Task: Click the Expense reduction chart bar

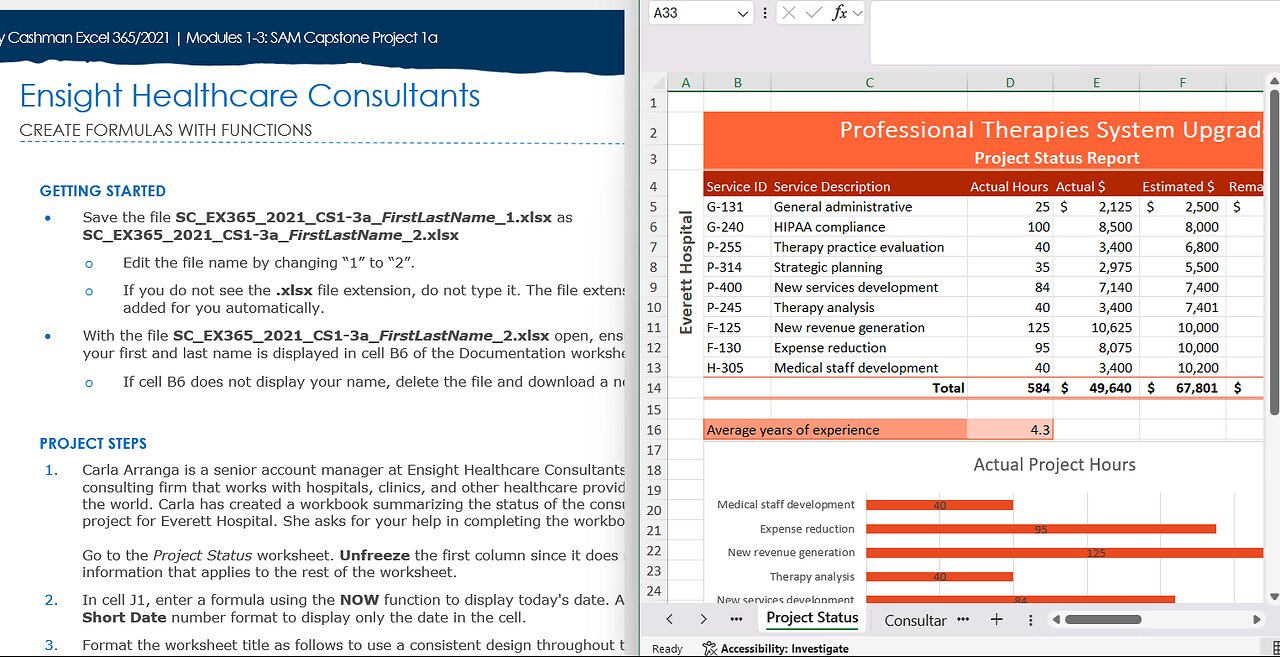Action: pyautogui.click(x=1041, y=529)
